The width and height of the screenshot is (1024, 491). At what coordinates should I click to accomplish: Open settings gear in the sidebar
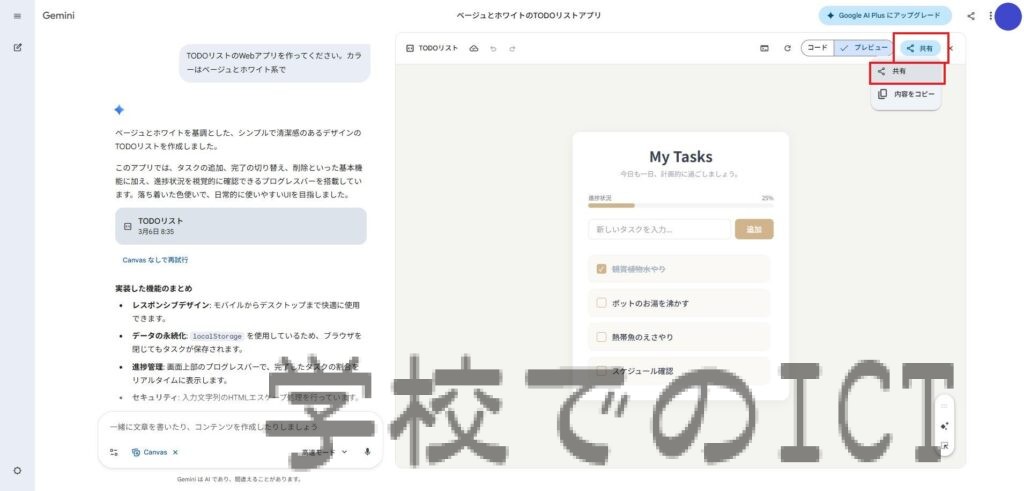point(17,470)
